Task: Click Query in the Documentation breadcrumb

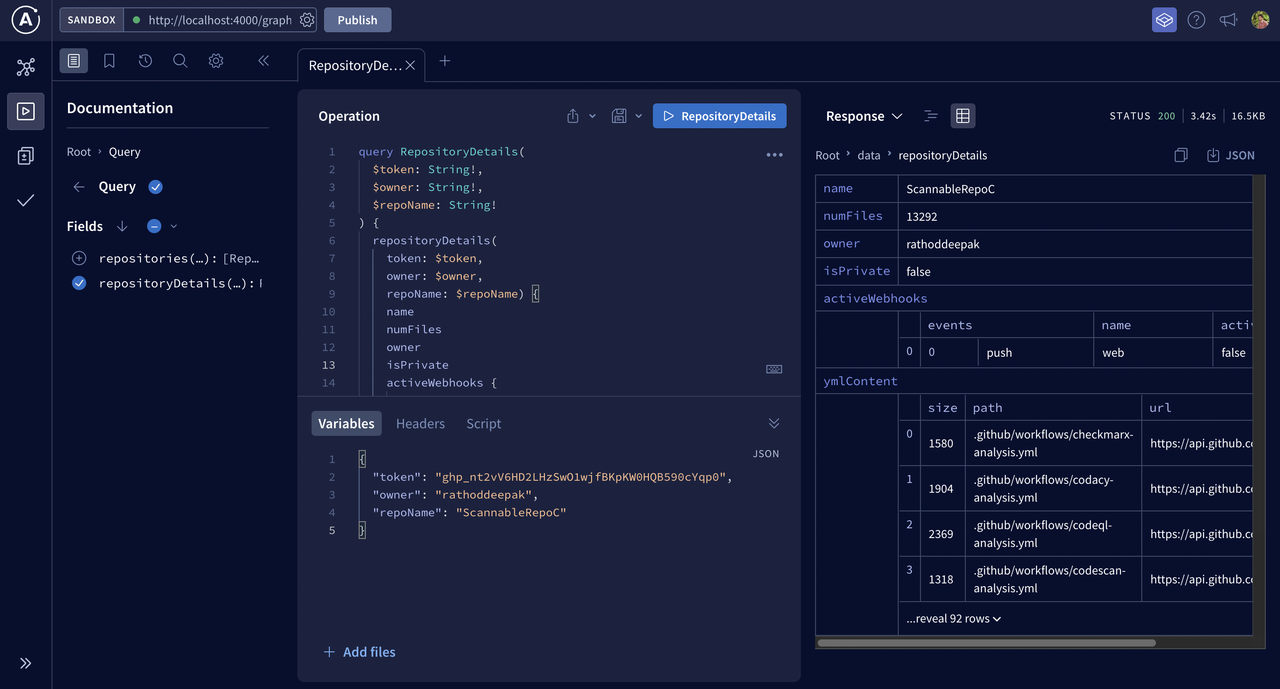Action: click(124, 152)
